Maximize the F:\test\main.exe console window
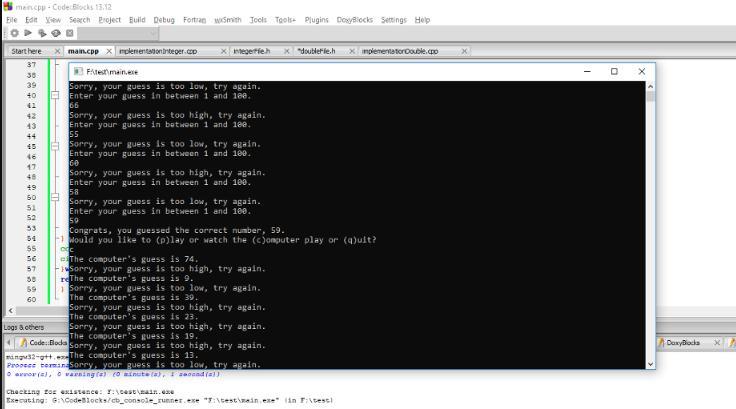Viewport: 736px width, 409px height. (614, 71)
